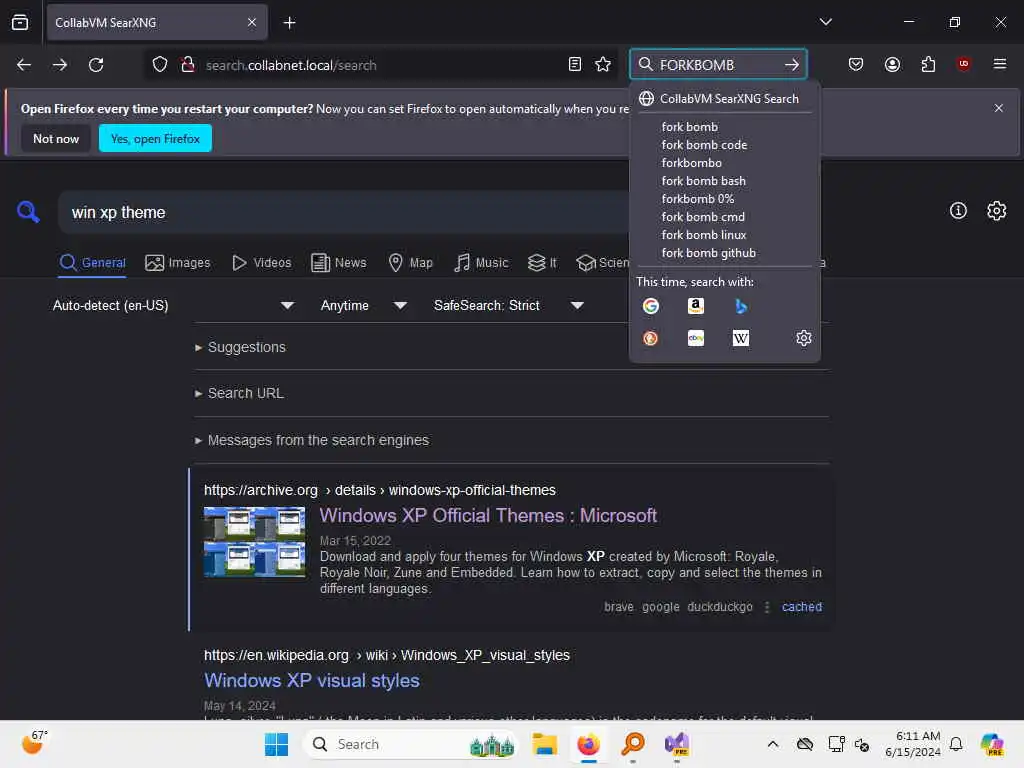Expand the Suggestions section
Screen dimensions: 1024x768
click(x=240, y=347)
